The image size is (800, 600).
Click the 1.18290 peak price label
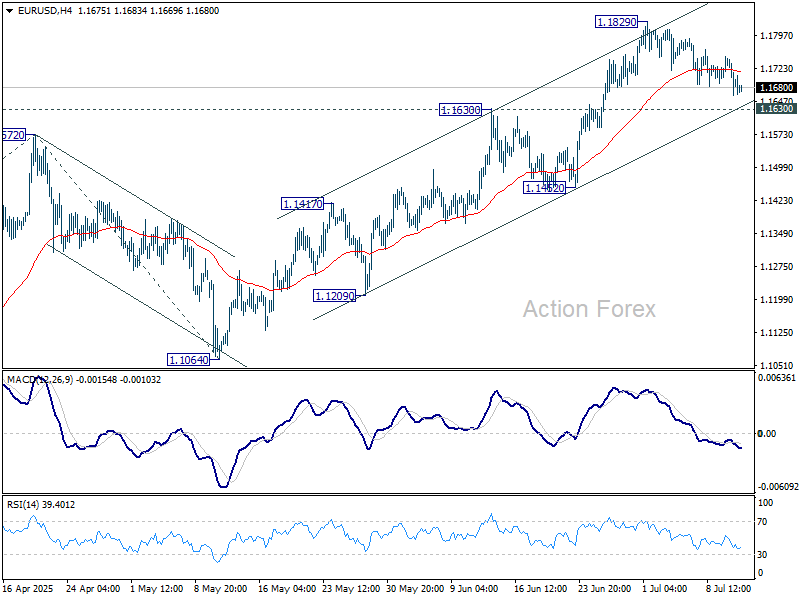[616, 22]
